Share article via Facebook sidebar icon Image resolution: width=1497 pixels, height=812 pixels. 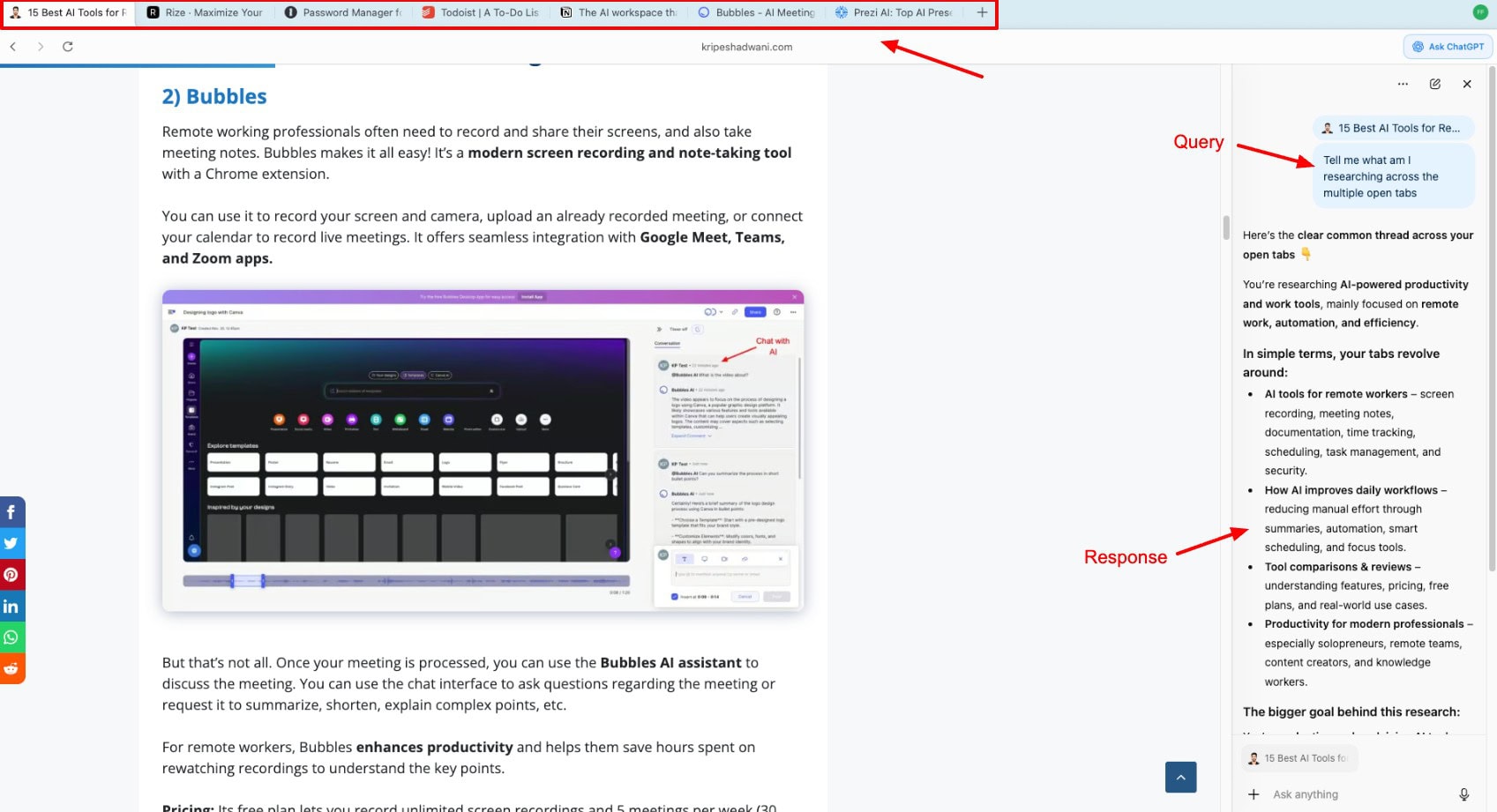coord(11,512)
